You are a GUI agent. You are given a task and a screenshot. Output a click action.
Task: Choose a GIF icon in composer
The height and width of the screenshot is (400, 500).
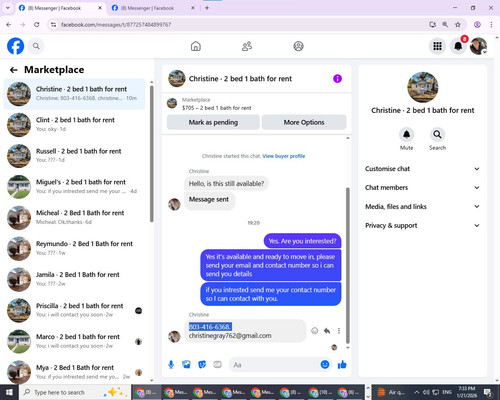click(217, 365)
